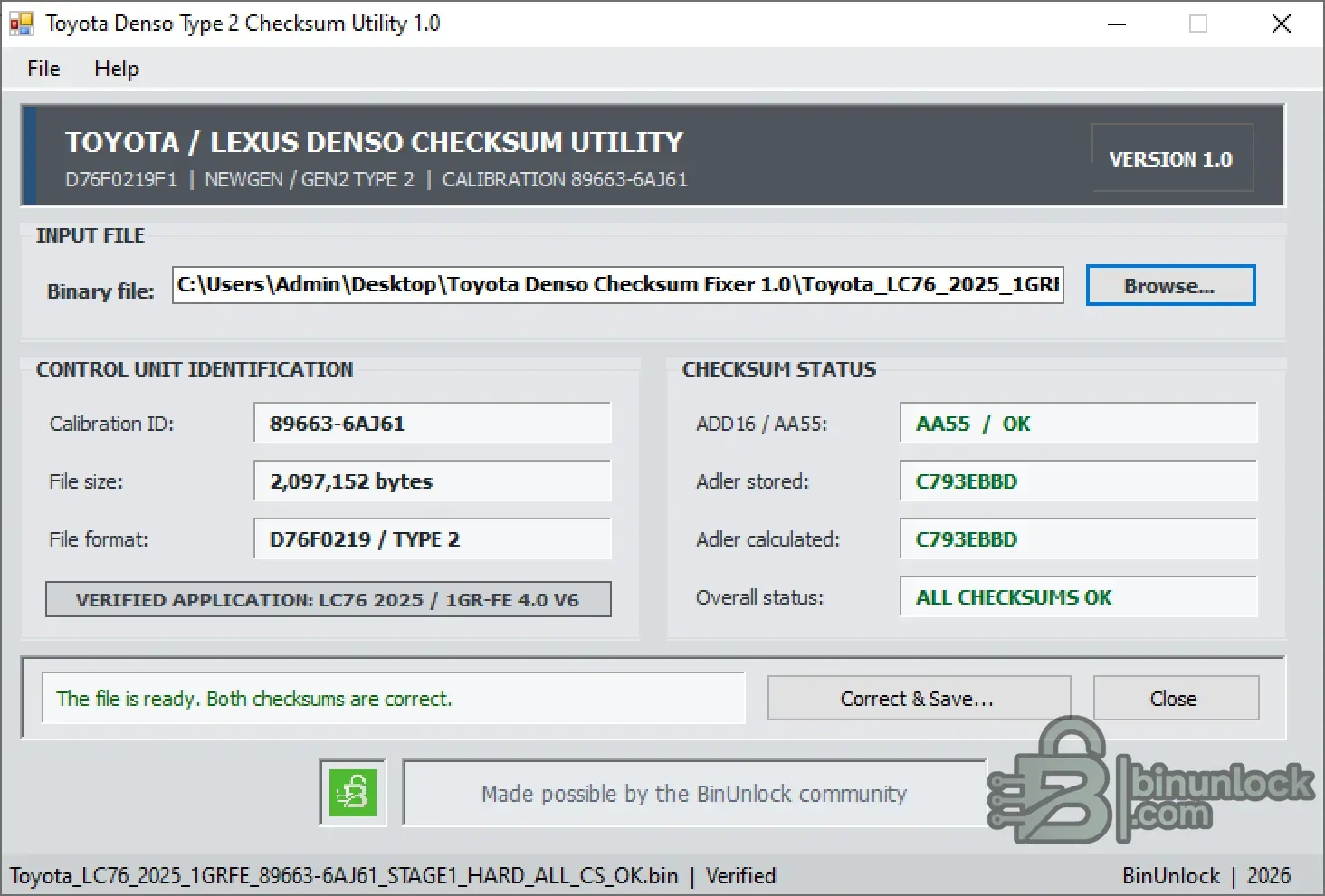Click the Close button beside Correct & Save
This screenshot has height=896, width=1325.
click(x=1175, y=699)
